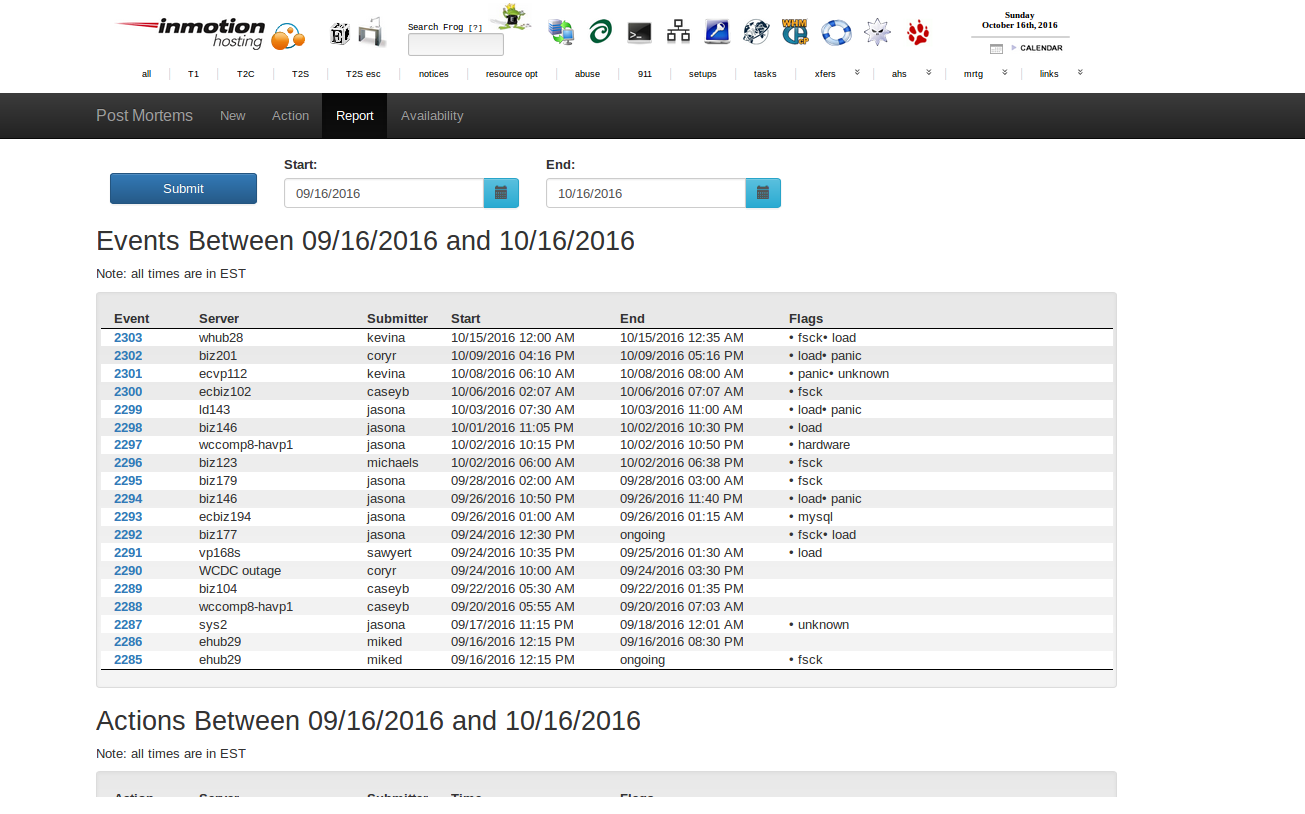The height and width of the screenshot is (814, 1305).
Task: Open the terminal console icon
Action: [x=640, y=33]
